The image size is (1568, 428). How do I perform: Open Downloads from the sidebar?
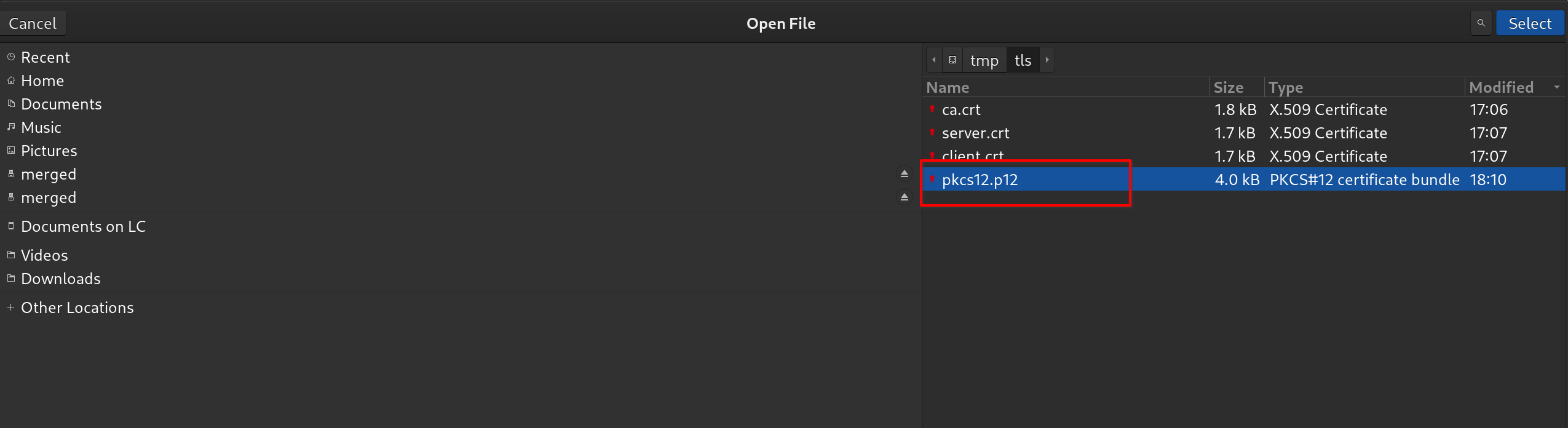click(x=60, y=279)
